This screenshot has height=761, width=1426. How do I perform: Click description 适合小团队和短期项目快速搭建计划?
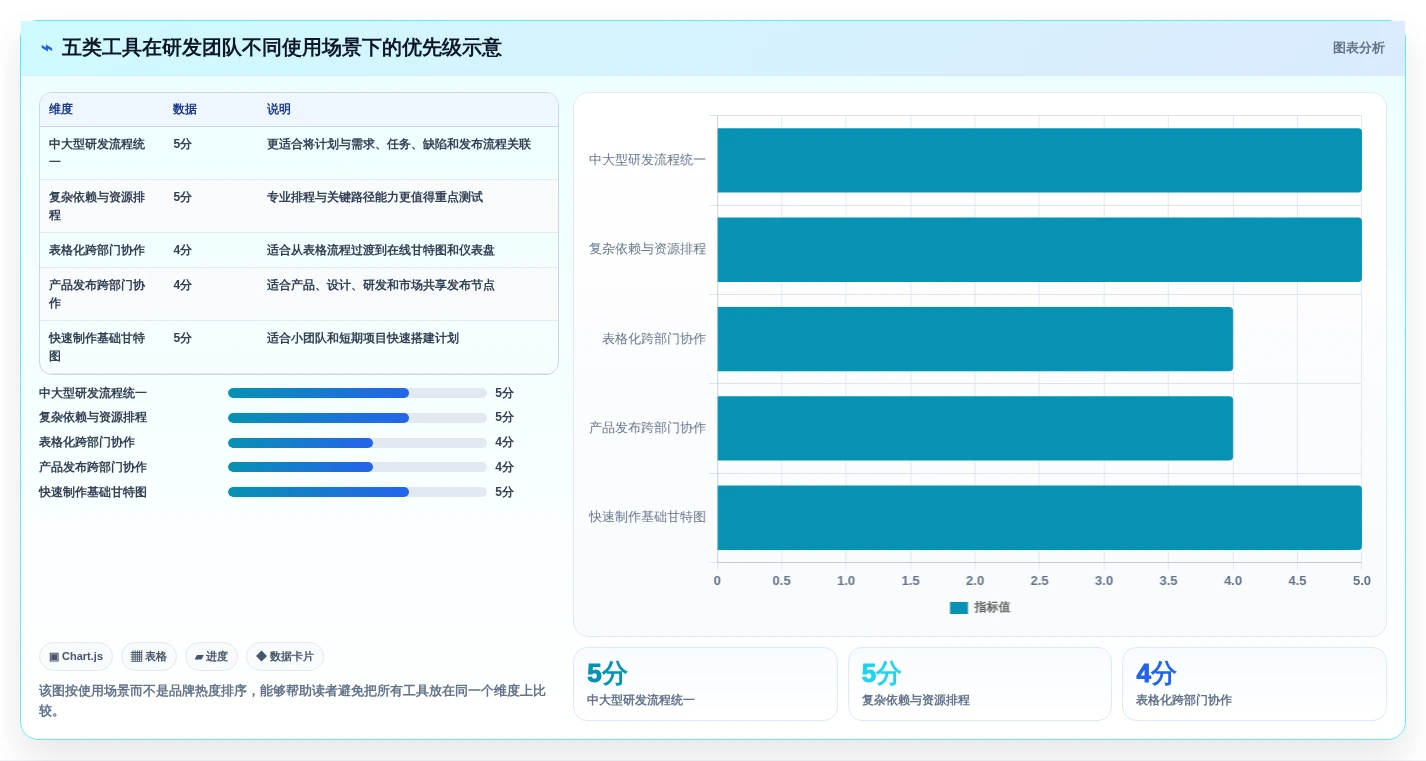(363, 338)
